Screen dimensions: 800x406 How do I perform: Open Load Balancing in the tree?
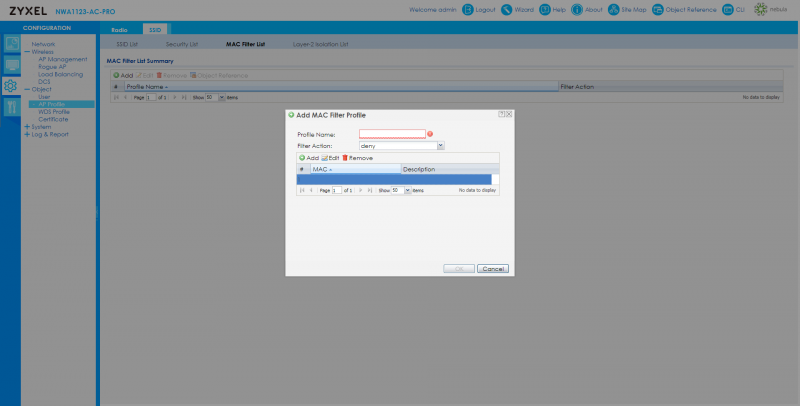click(x=60, y=74)
